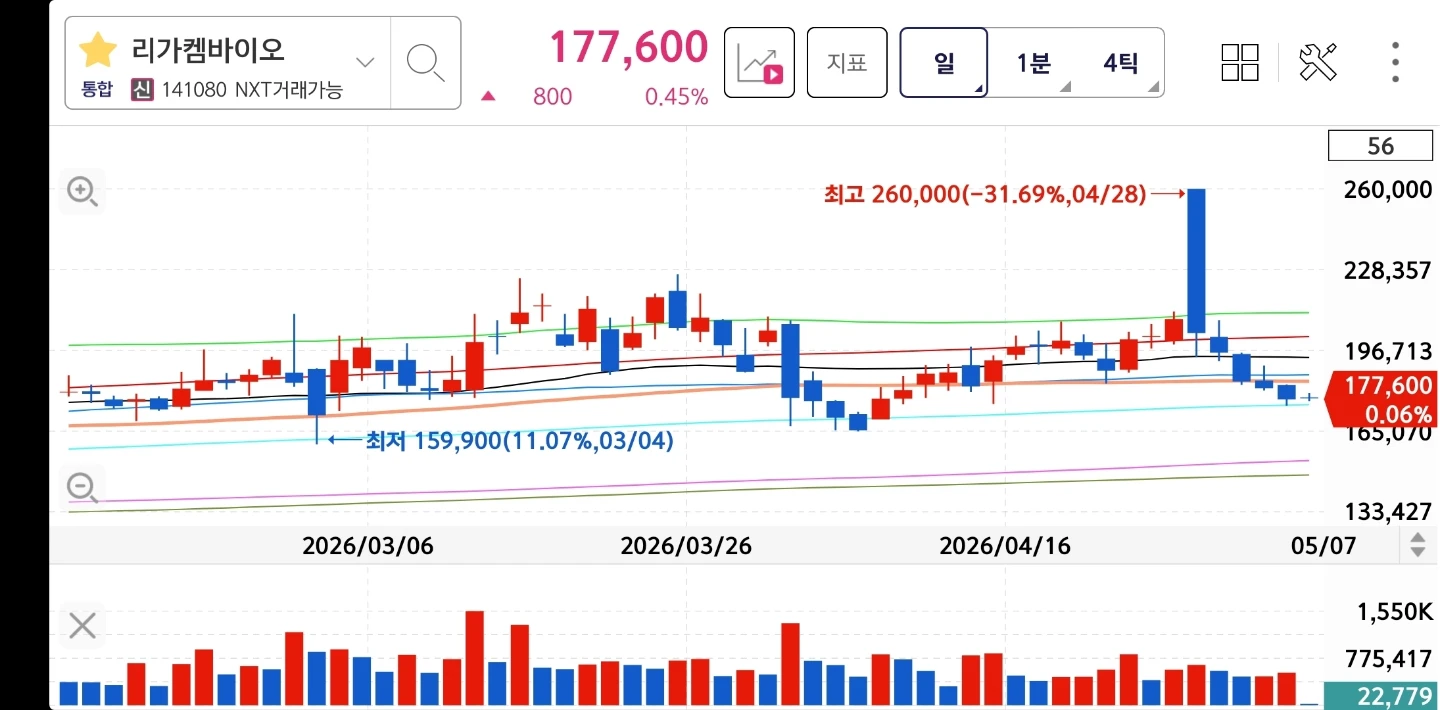Click the 최고 260,000 high price label
The width and height of the screenshot is (1440, 710).
[x=985, y=194]
